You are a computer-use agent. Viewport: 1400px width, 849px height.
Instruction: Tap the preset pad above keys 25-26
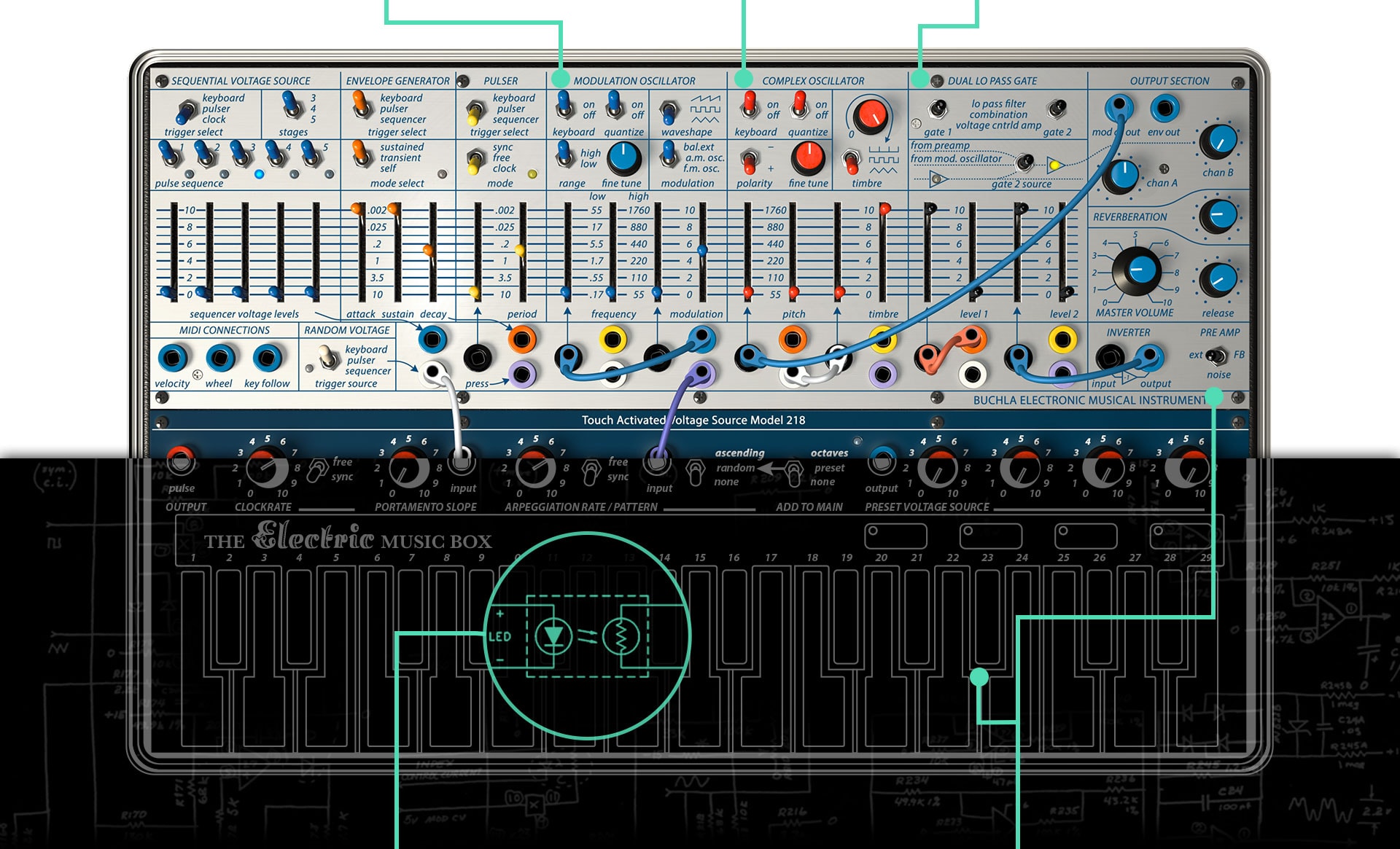tap(1086, 536)
